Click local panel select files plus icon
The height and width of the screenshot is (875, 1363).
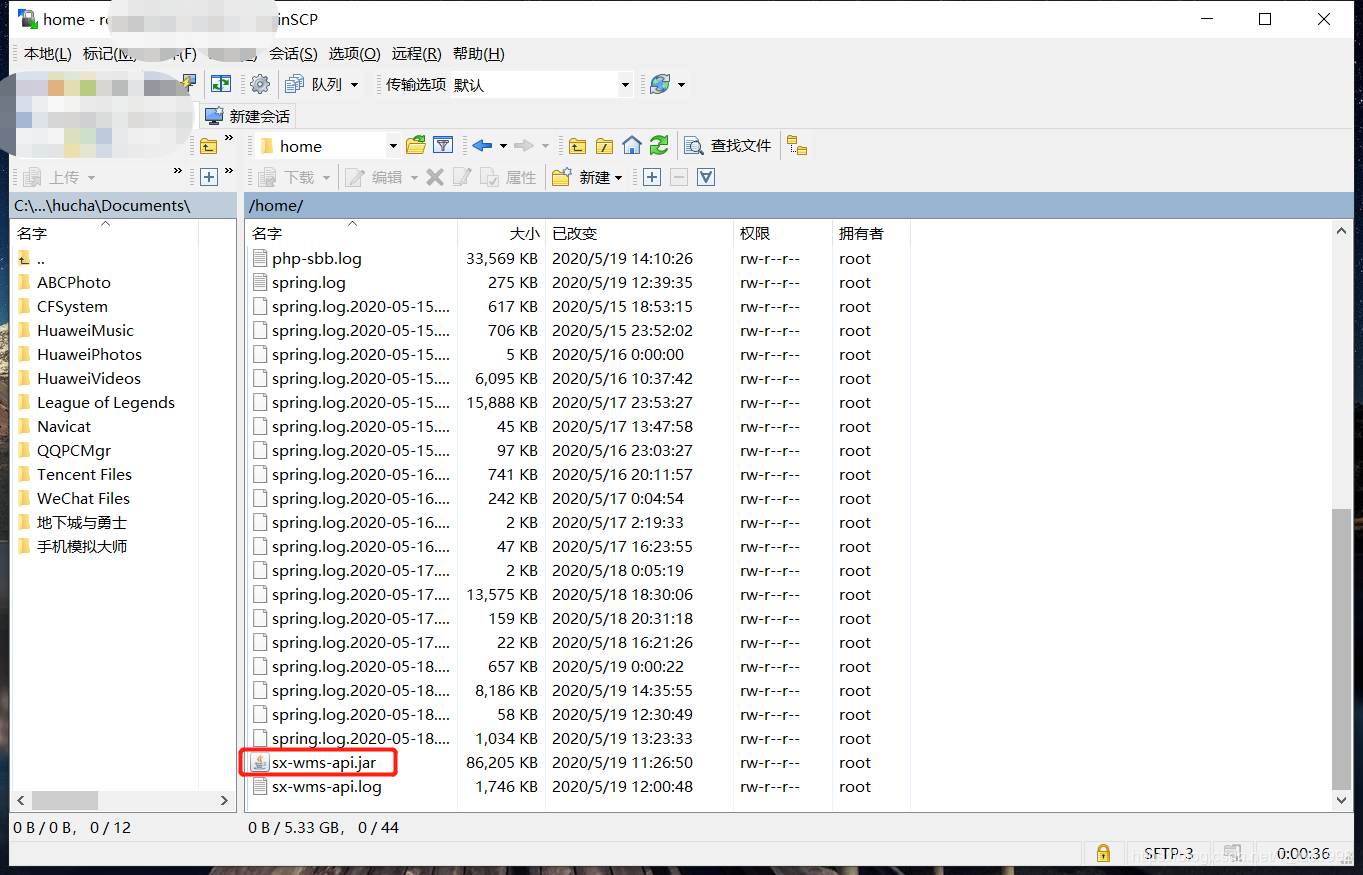[x=208, y=177]
